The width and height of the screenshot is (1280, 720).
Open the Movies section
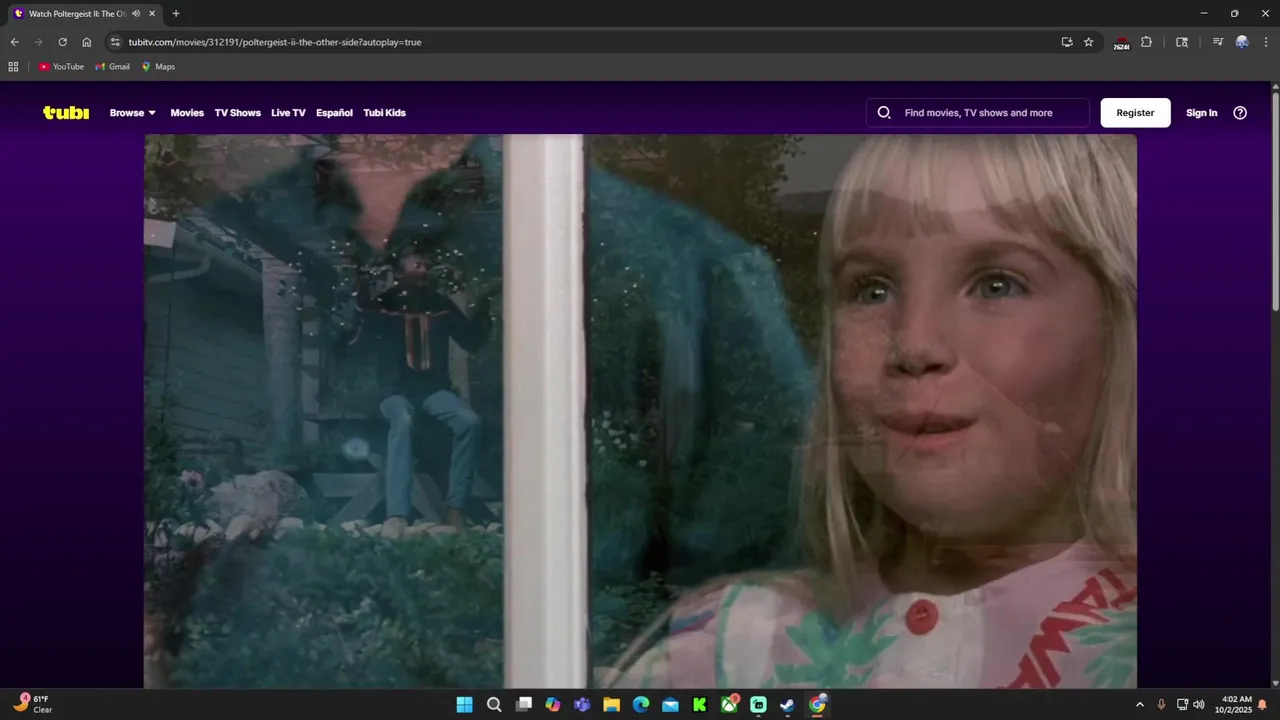[x=187, y=113]
